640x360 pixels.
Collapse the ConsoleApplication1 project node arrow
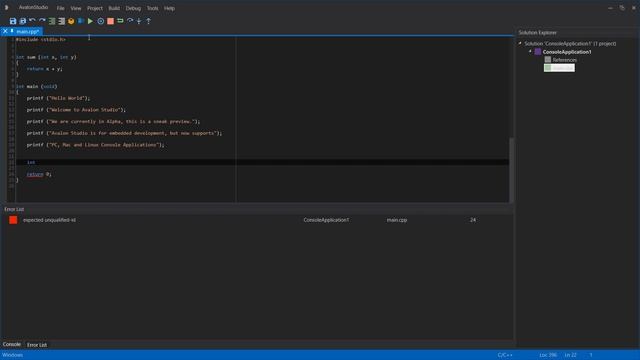pyautogui.click(x=530, y=51)
